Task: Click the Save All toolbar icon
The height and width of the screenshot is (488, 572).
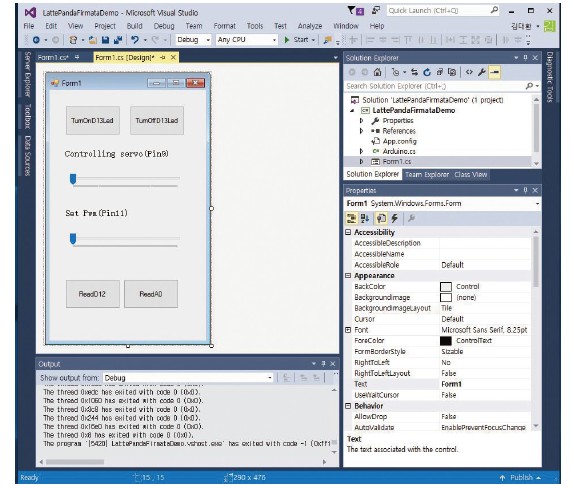Action: click(x=118, y=40)
